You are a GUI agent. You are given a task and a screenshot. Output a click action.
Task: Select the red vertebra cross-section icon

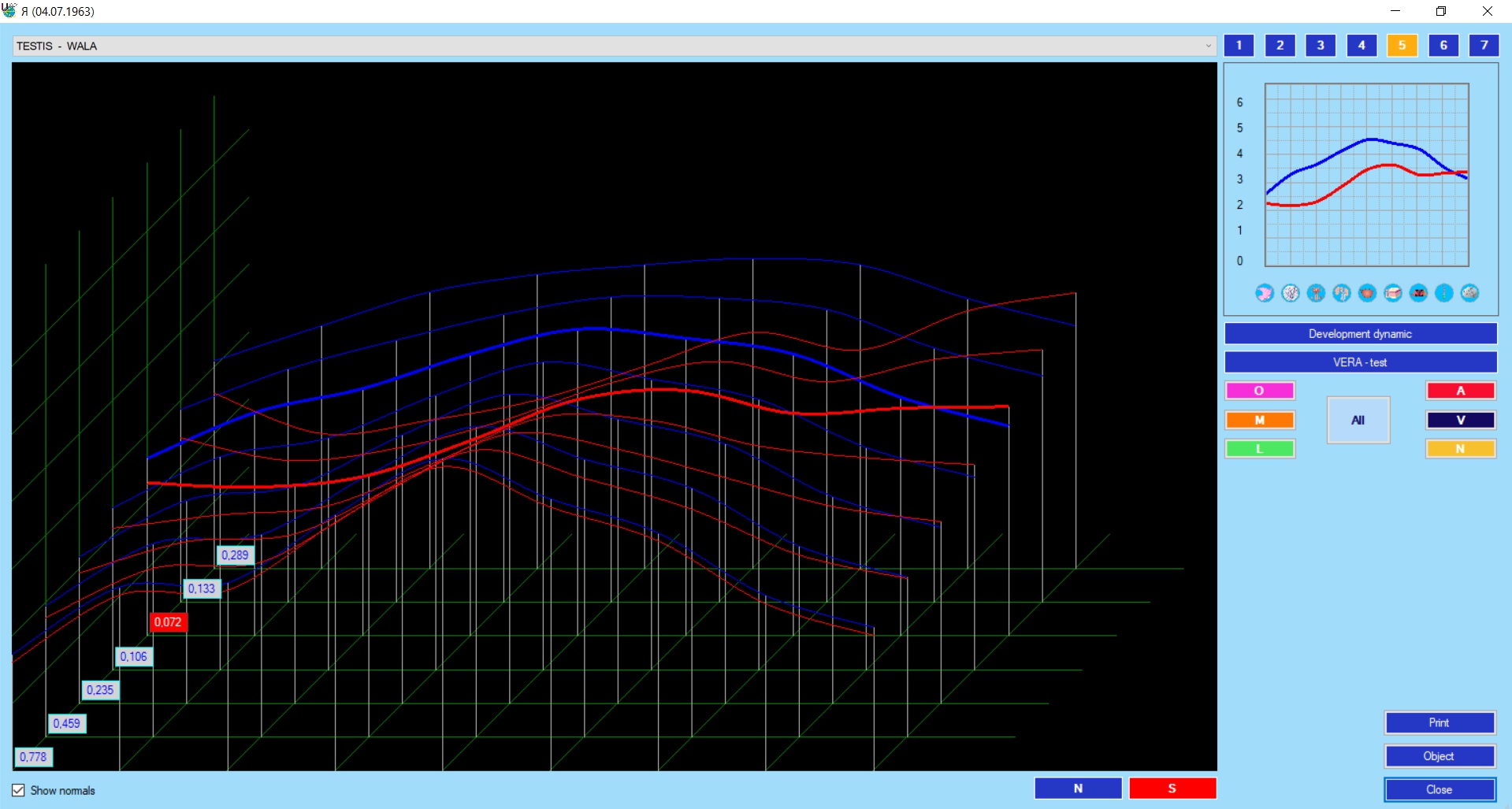click(x=1418, y=293)
